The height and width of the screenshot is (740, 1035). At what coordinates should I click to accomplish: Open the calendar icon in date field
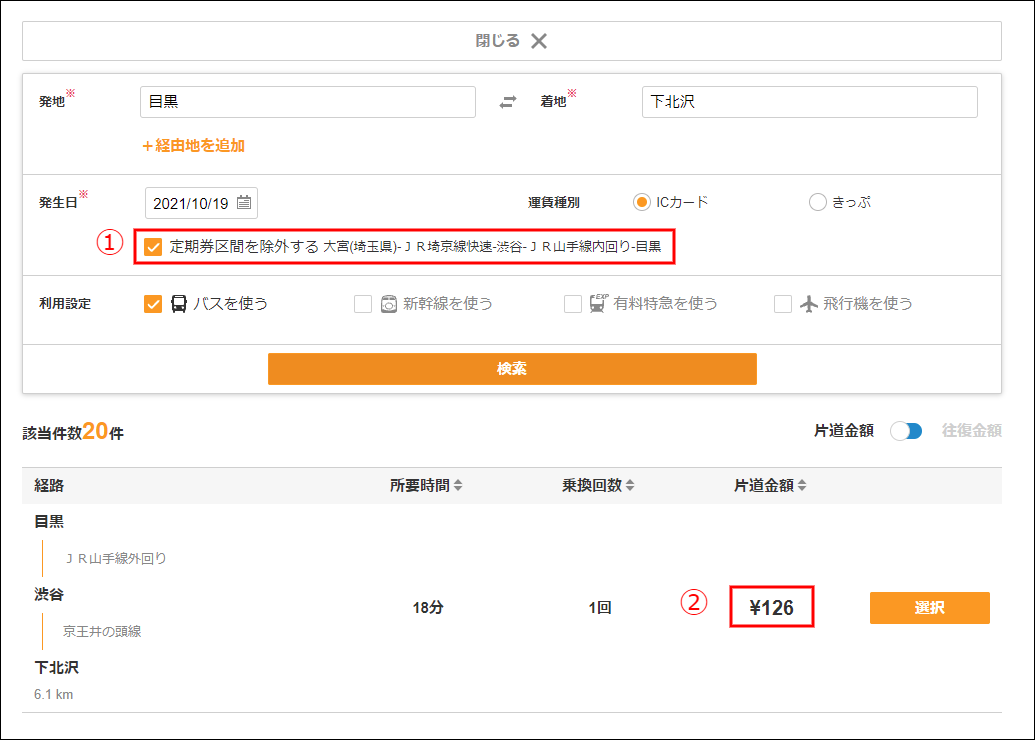(x=244, y=203)
